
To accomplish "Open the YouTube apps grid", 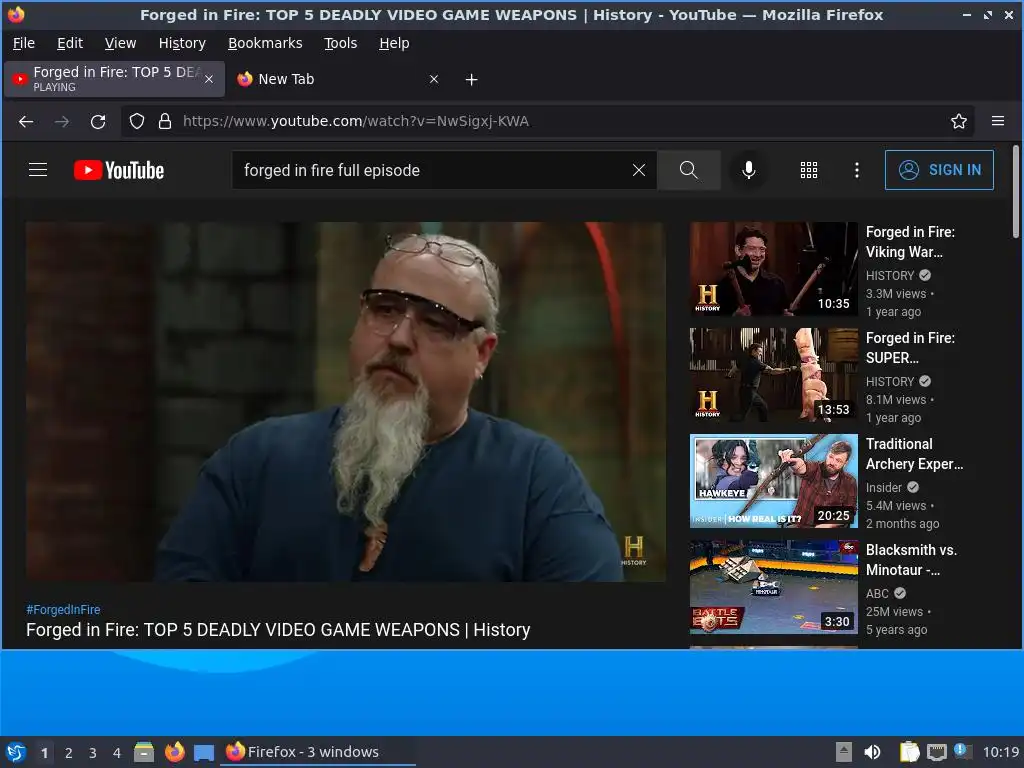I will [809, 170].
